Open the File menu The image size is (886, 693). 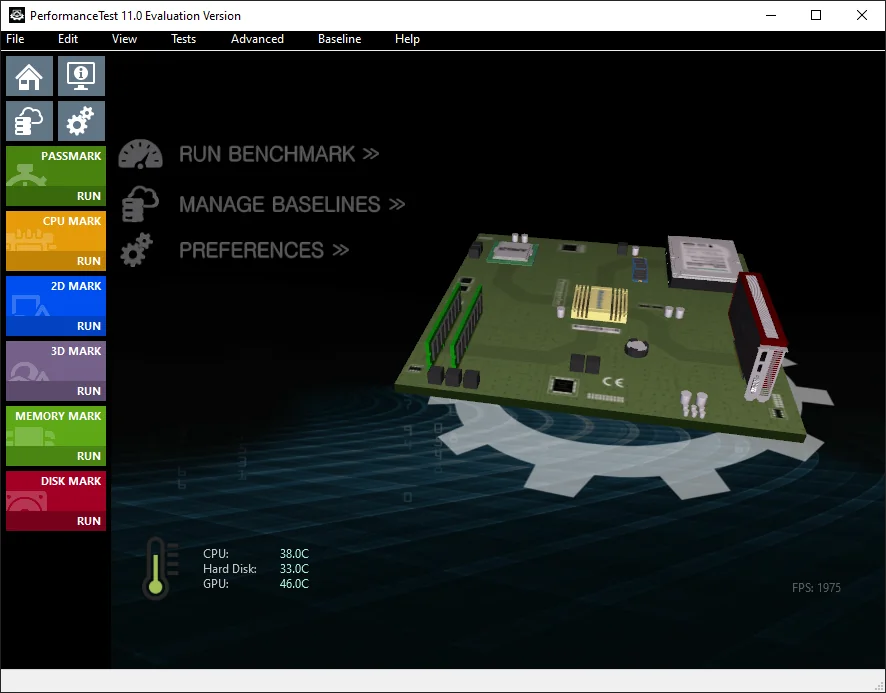click(x=15, y=39)
